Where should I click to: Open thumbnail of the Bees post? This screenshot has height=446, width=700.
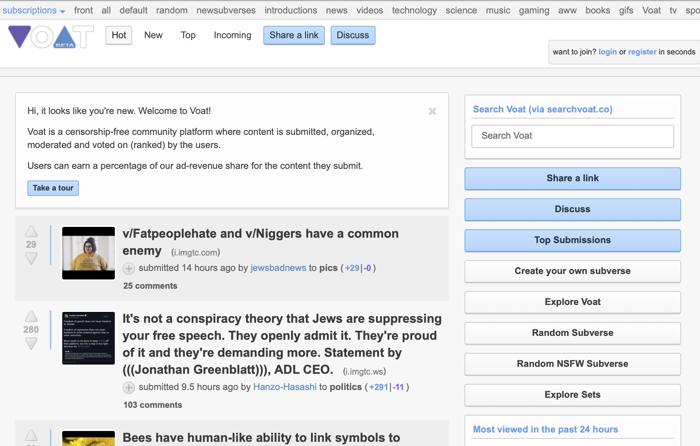[88, 438]
